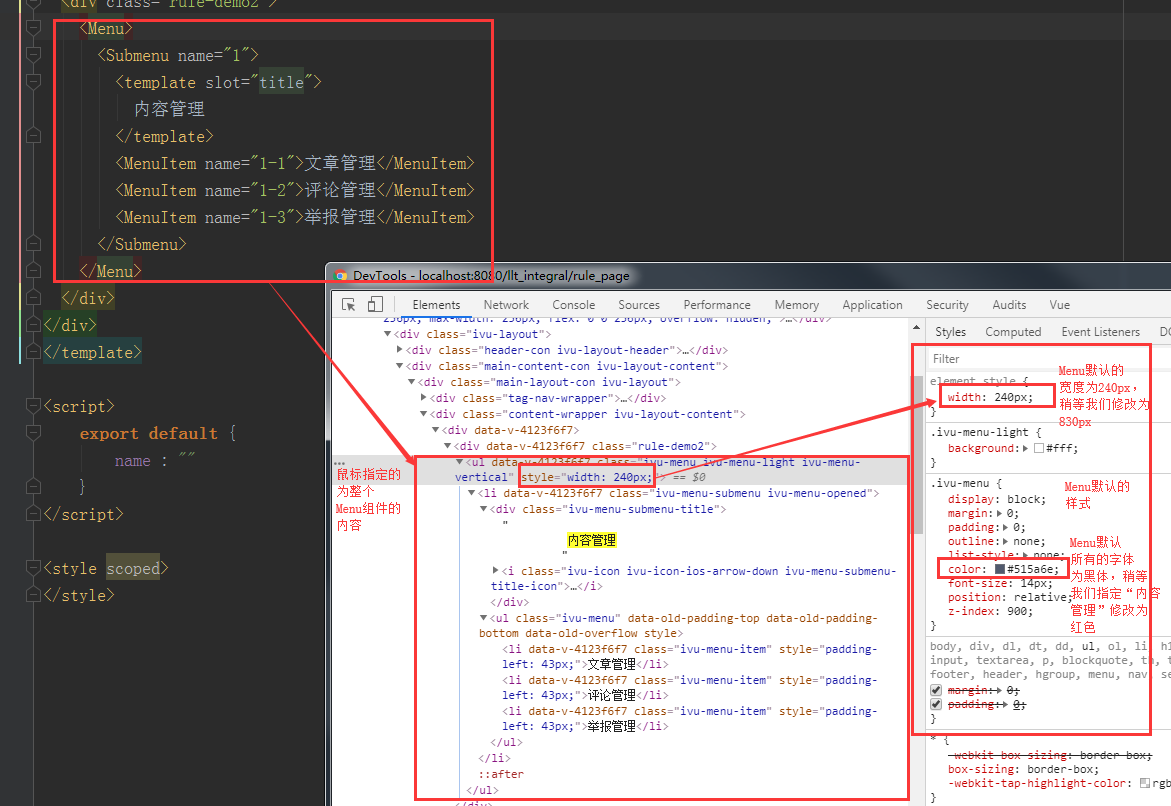Open the ellipsis menu beside the selected ul node
The height and width of the screenshot is (806, 1171).
tap(340, 463)
